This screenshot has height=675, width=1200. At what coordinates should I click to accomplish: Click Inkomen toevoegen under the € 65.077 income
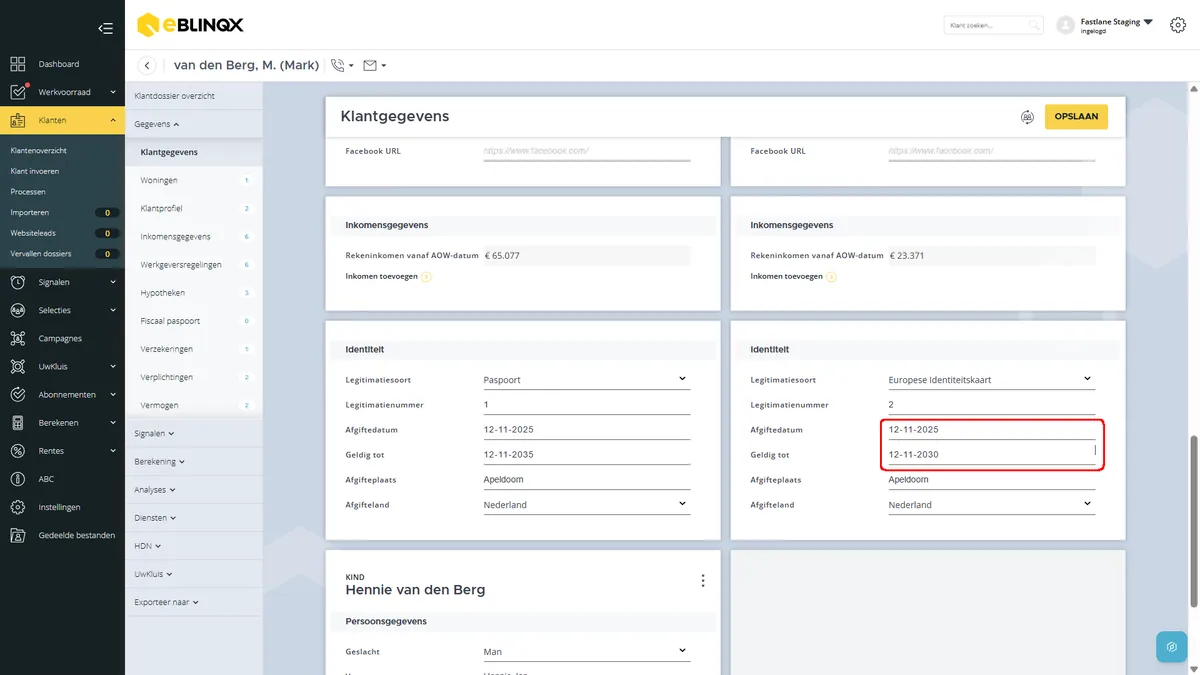tap(384, 276)
